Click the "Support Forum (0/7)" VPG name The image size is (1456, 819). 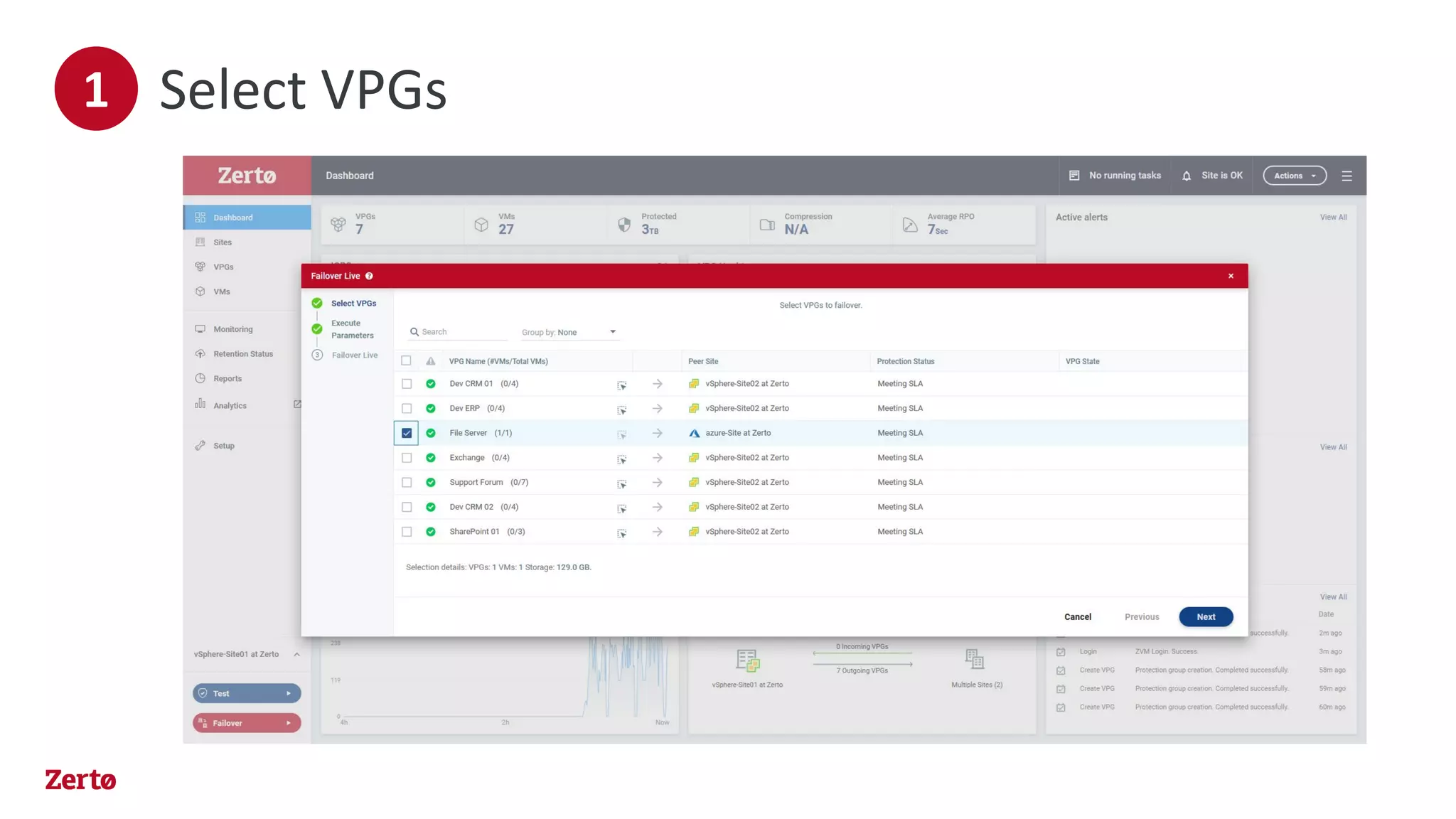point(488,483)
